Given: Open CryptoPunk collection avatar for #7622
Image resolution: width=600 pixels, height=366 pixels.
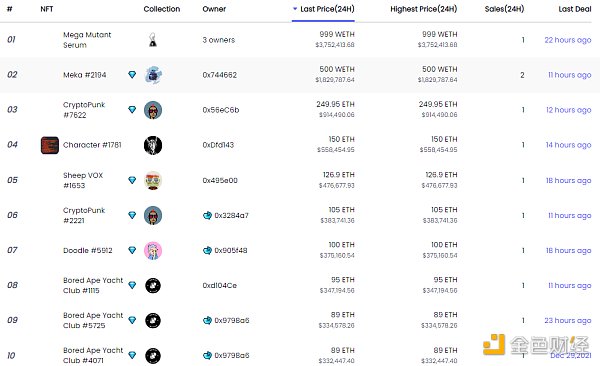Looking at the screenshot, I should click(x=153, y=110).
